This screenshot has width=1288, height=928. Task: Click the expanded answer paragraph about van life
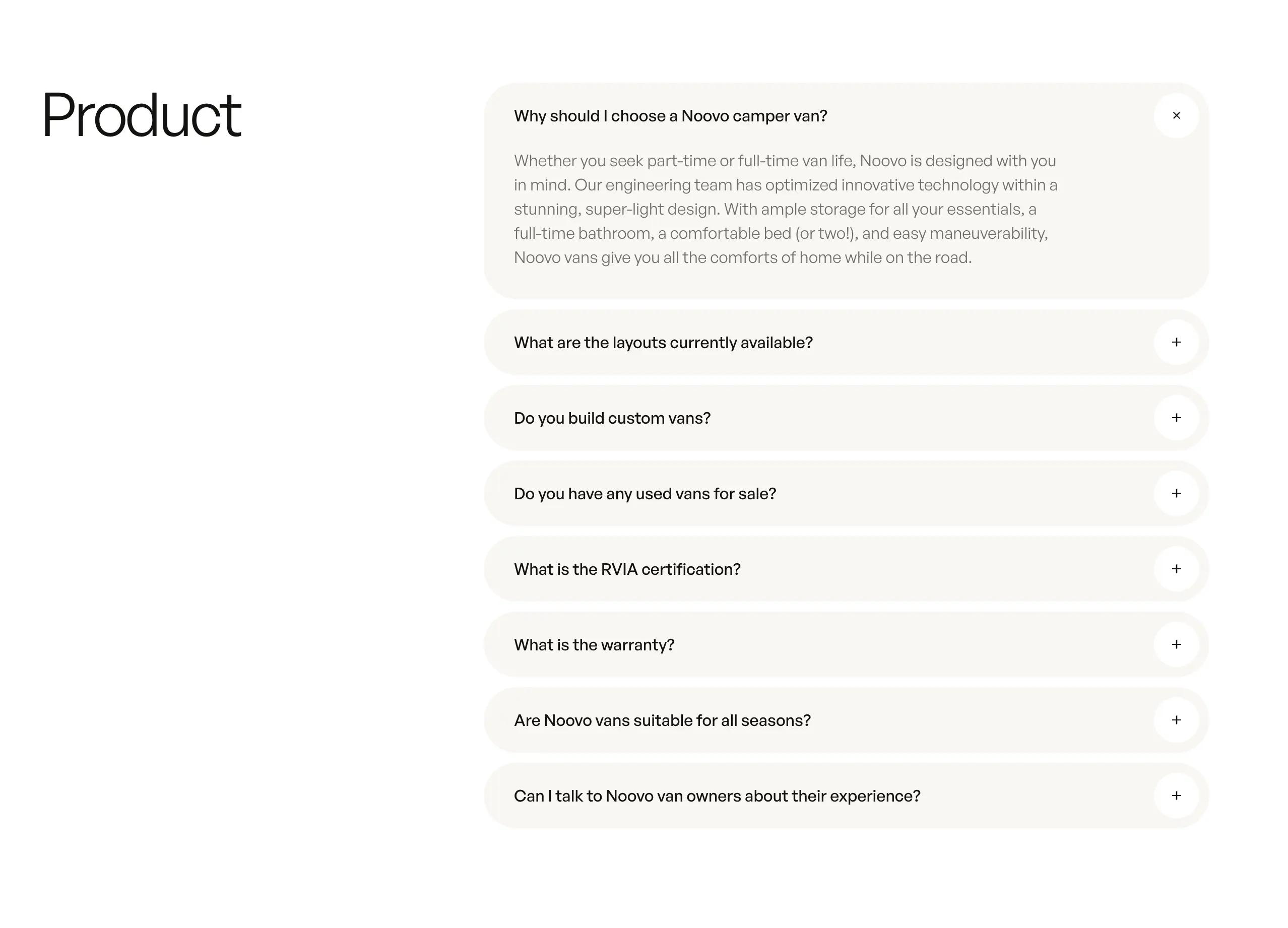786,209
